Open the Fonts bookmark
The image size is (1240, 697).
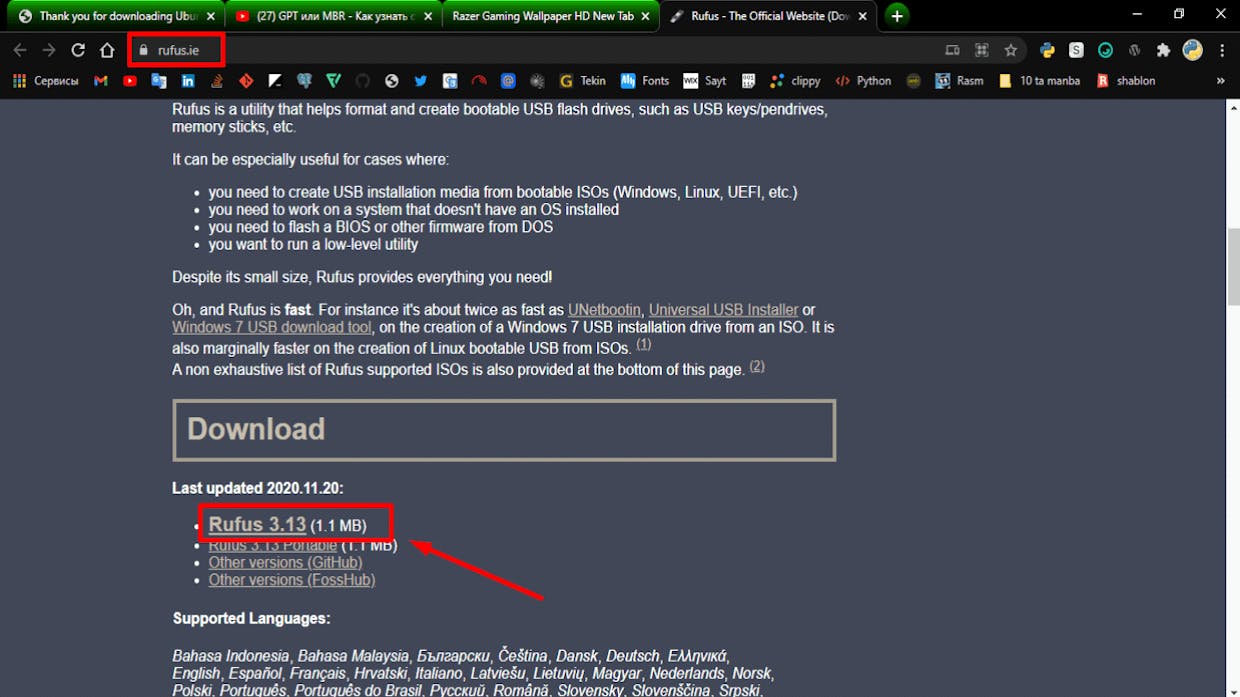click(645, 81)
